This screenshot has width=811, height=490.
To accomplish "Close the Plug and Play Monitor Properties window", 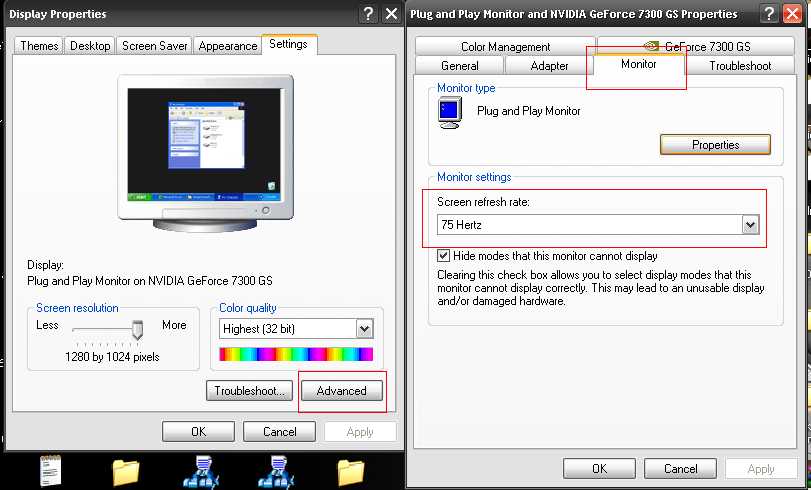I will (x=795, y=14).
